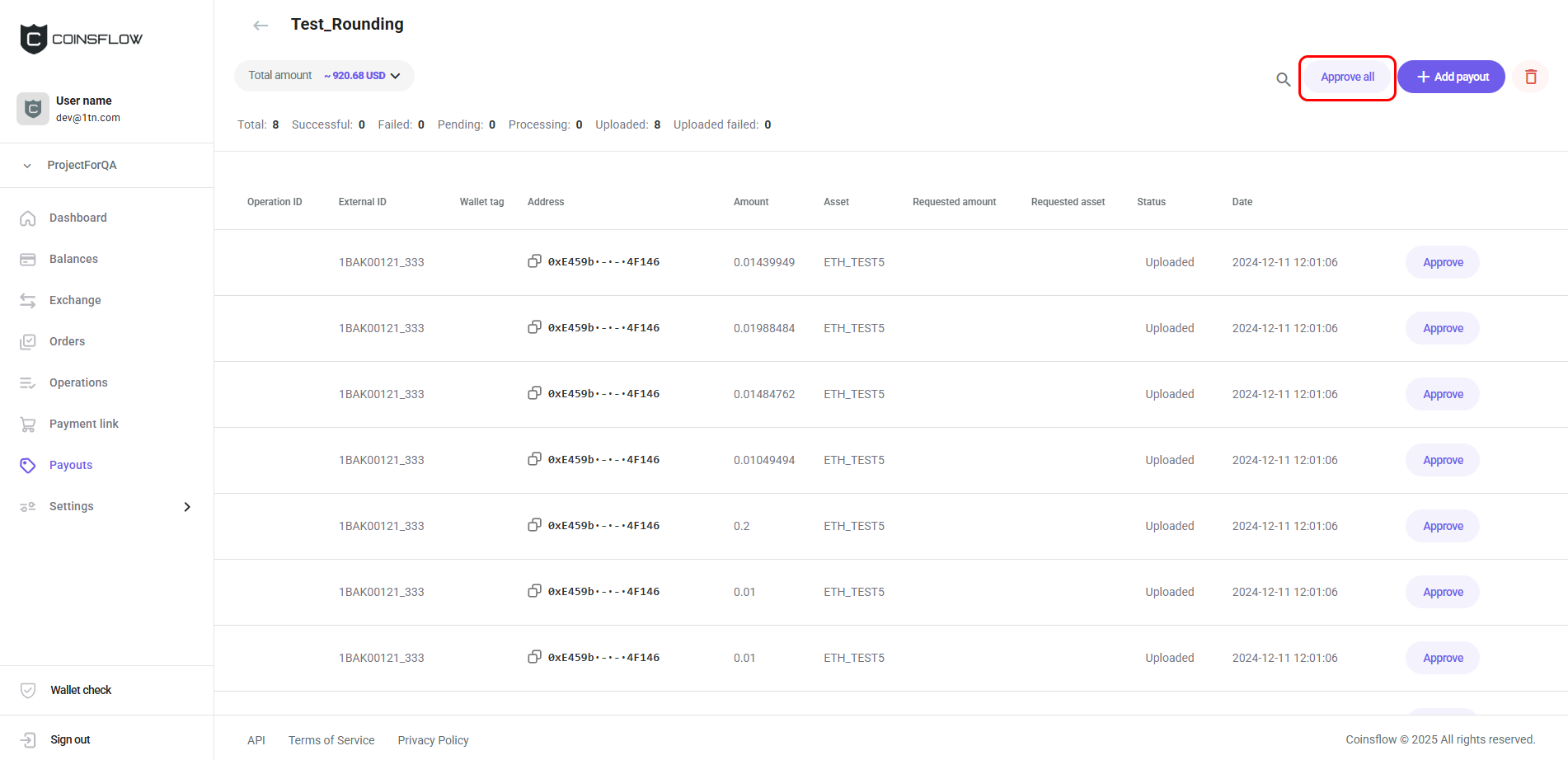Click the Coinsflow logo
This screenshot has width=1568, height=760.
81,39
